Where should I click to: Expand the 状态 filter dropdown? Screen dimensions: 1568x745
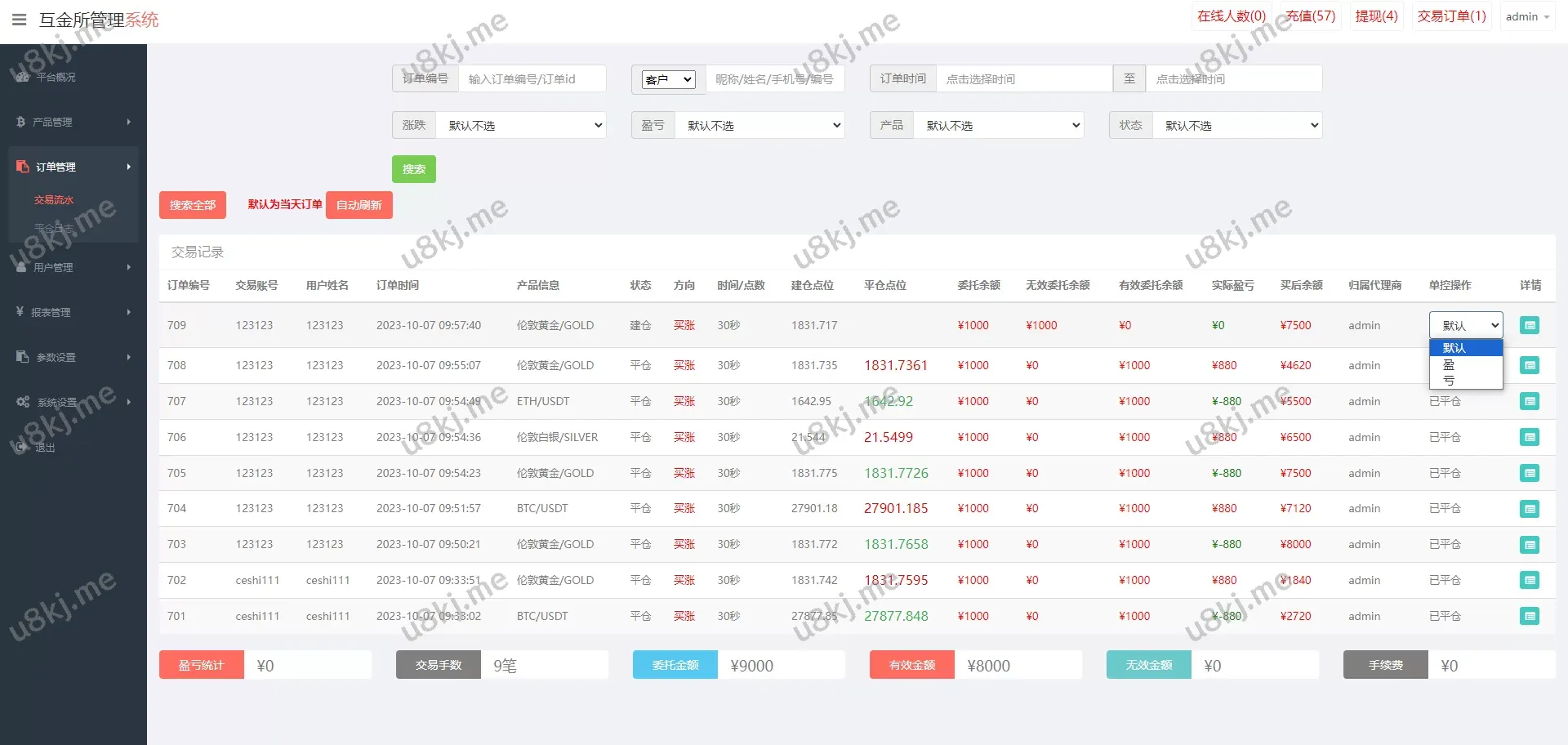point(1236,125)
